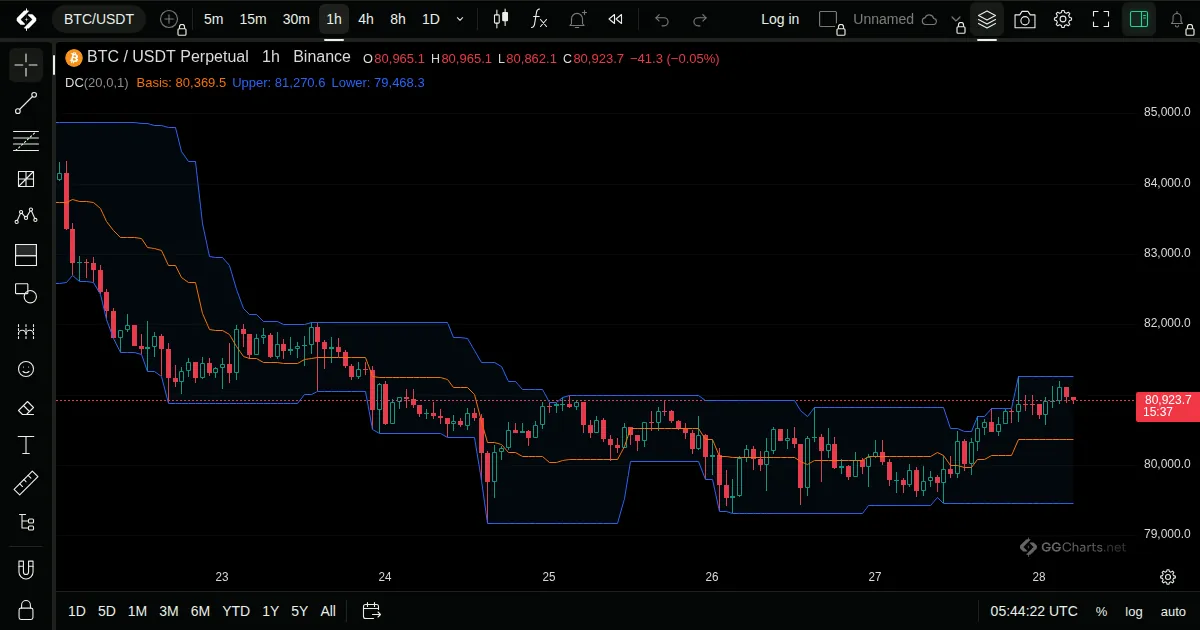Start bar replay mode
The height and width of the screenshot is (630, 1200).
click(616, 19)
